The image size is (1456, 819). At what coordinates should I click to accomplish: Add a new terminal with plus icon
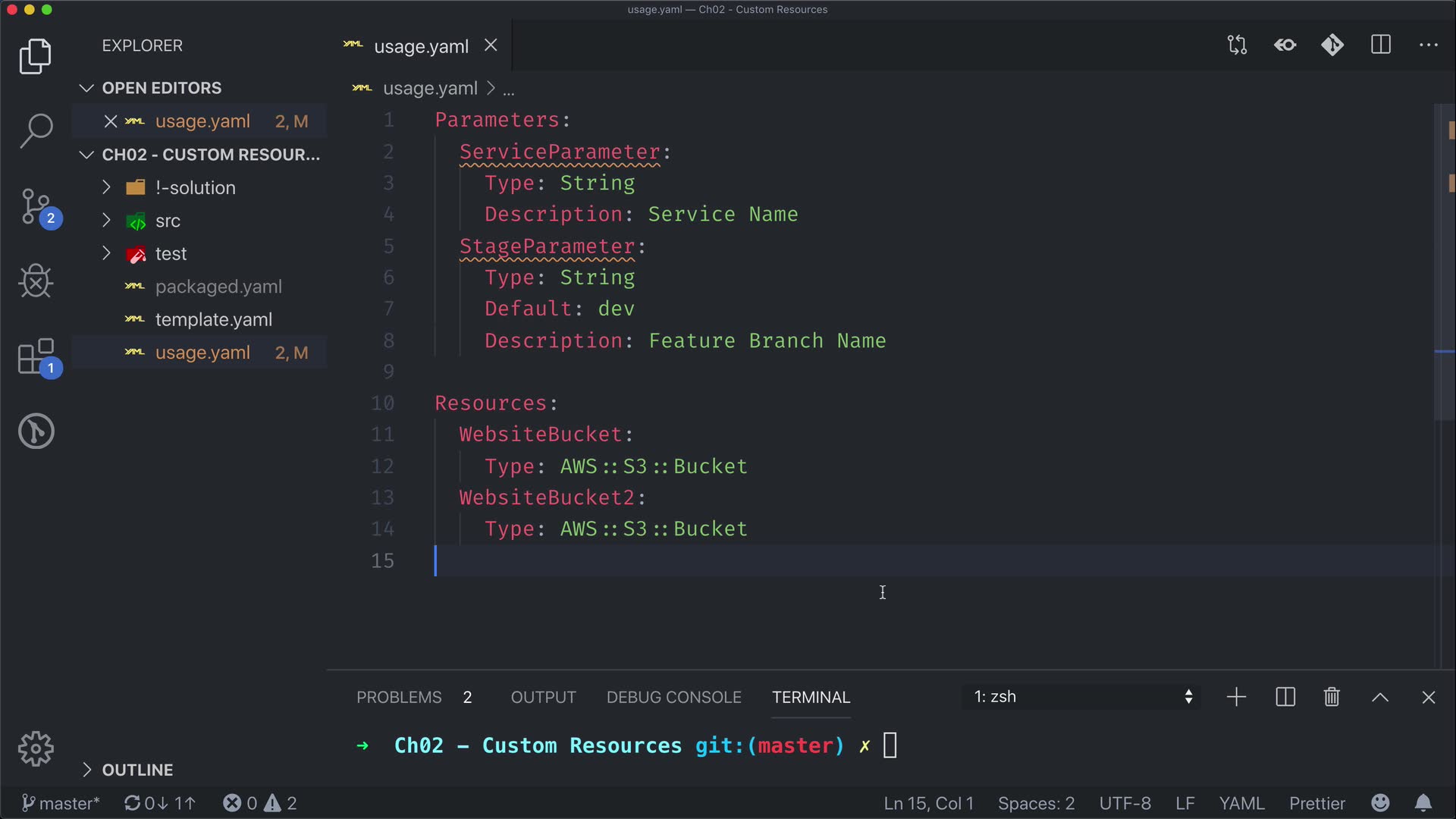[1236, 697]
